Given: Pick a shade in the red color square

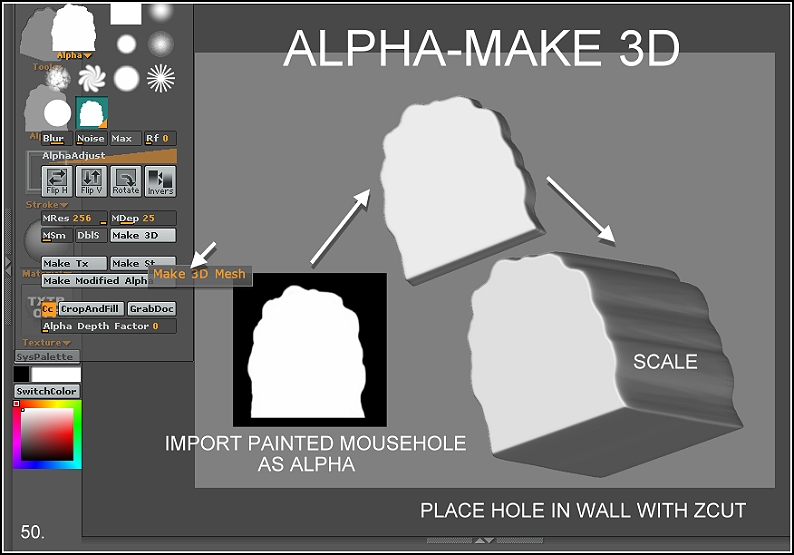Looking at the screenshot, I should point(47,434).
